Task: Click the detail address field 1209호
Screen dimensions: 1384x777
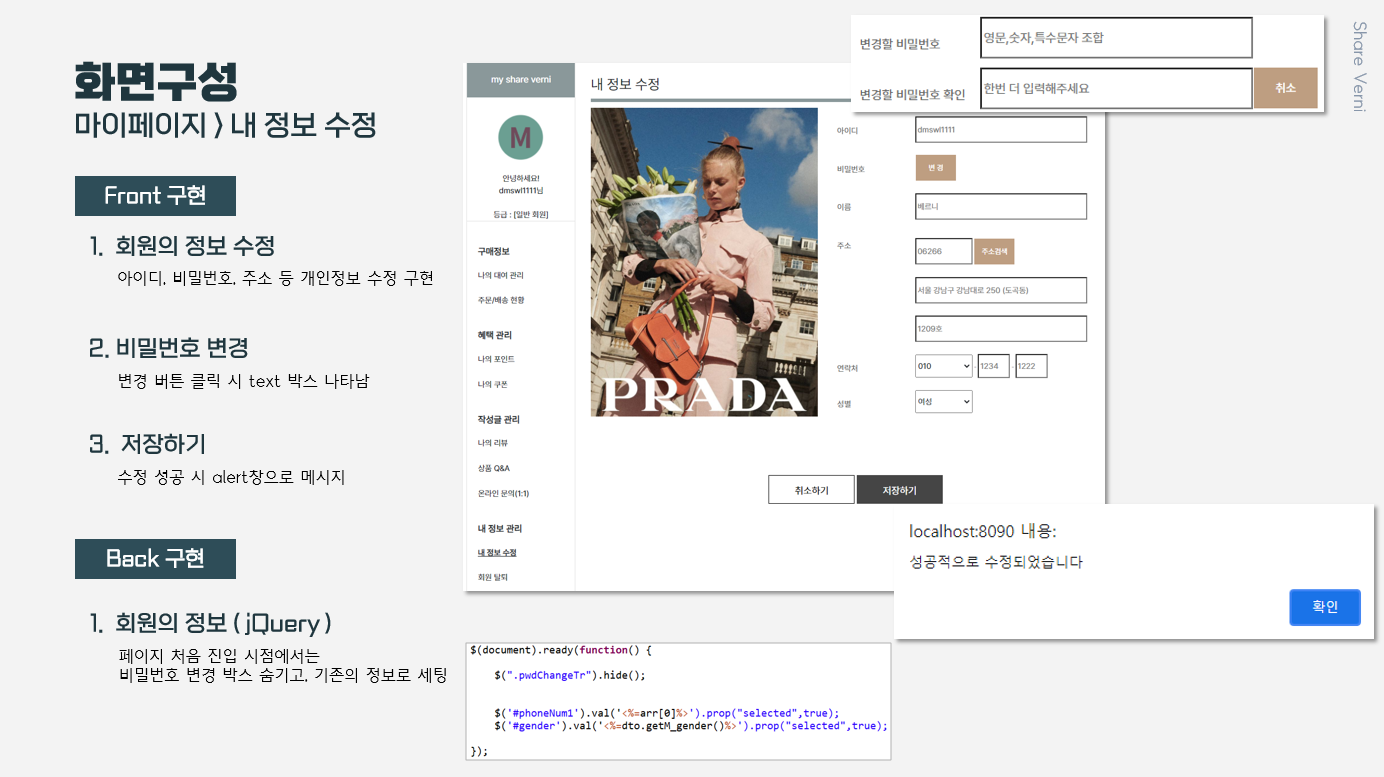Action: coord(1000,328)
